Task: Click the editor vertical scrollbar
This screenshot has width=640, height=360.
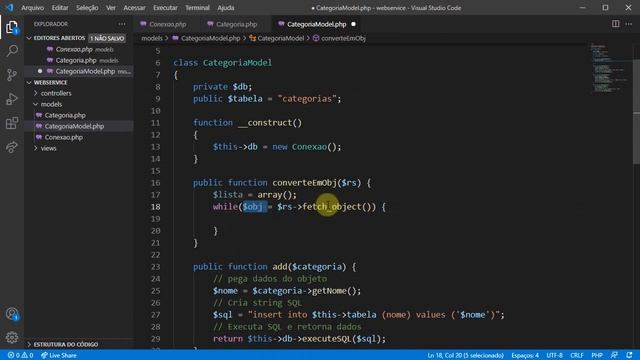Action: coord(636,111)
